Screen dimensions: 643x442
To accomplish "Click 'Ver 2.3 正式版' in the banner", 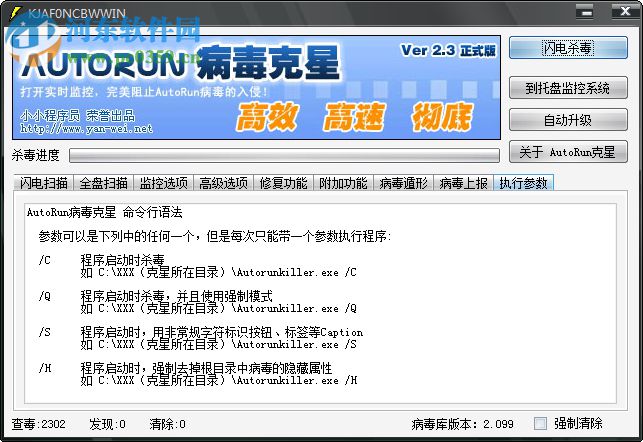I will tap(448, 50).
